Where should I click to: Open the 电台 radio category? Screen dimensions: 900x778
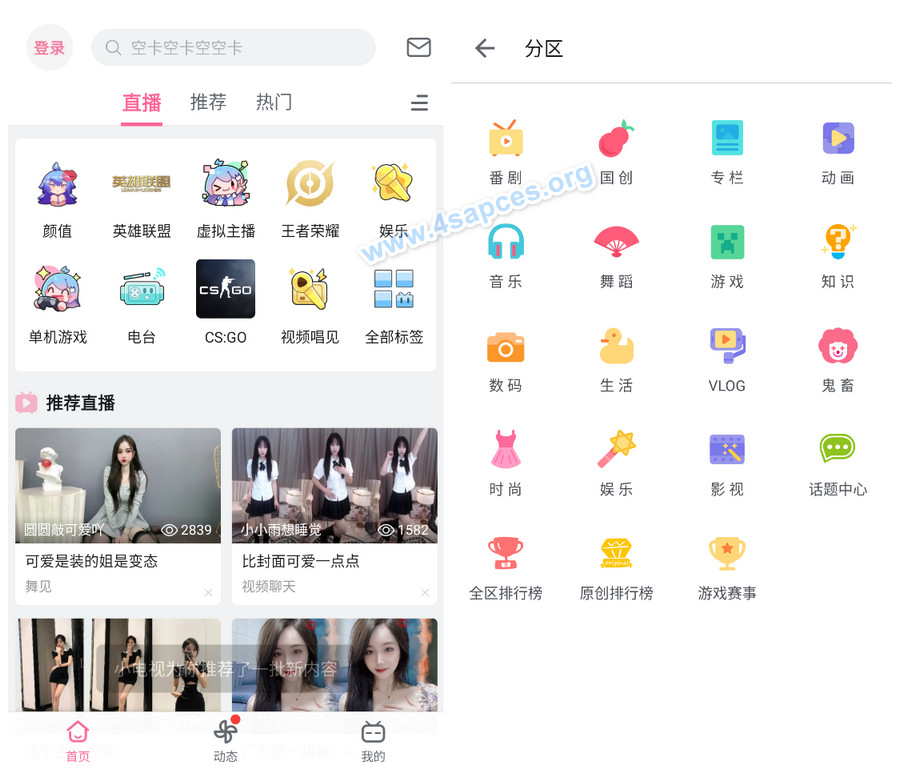click(141, 290)
